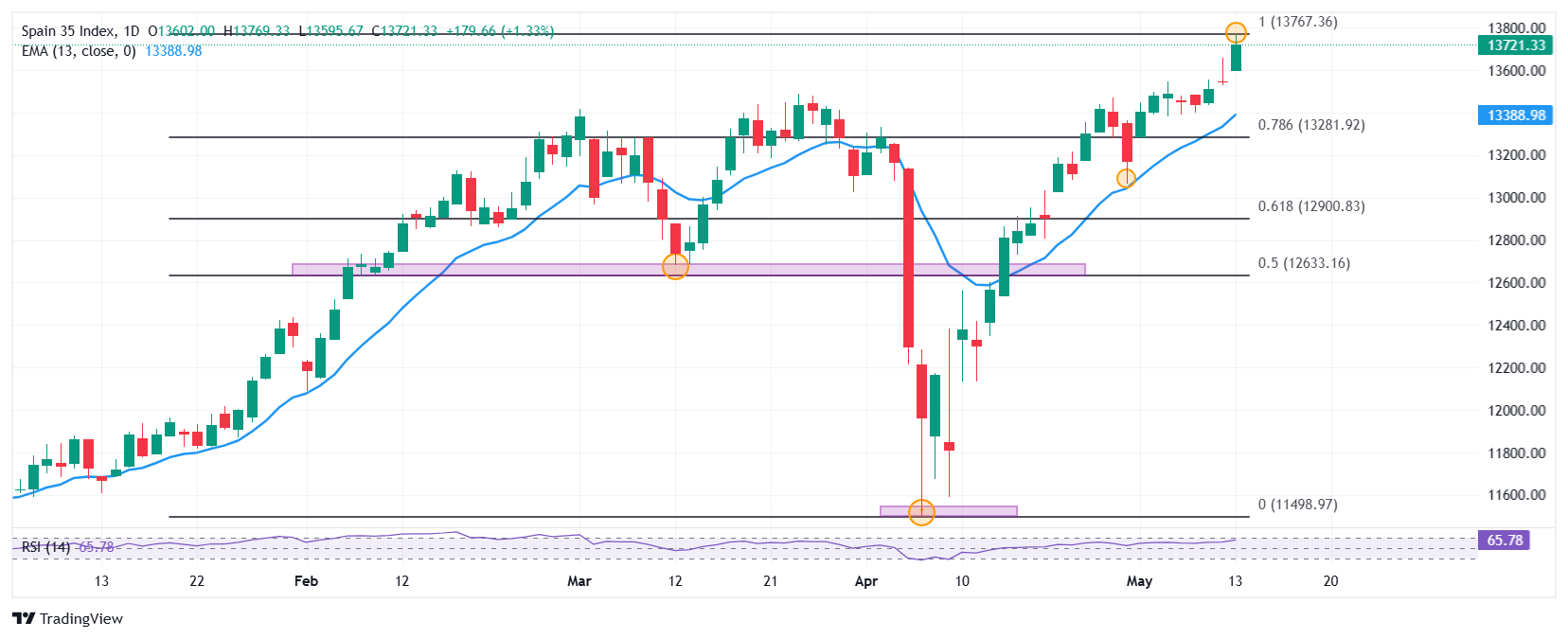Click the pink support zone rectangle near 12633
The image size is (1568, 639).
pos(688,270)
